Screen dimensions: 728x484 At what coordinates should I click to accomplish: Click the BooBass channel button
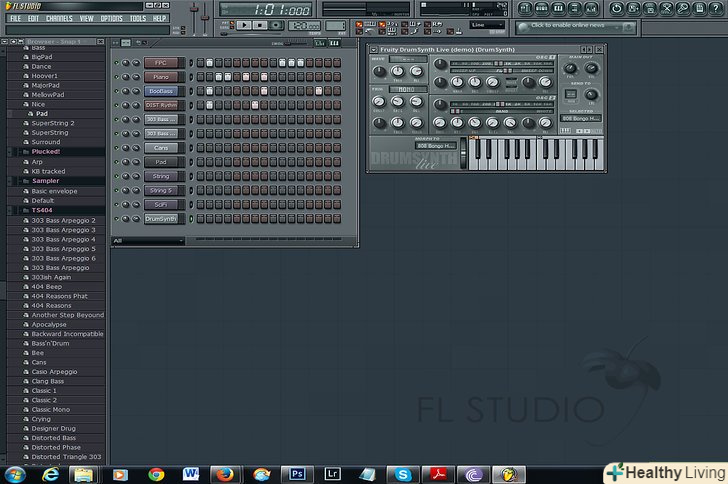161,91
